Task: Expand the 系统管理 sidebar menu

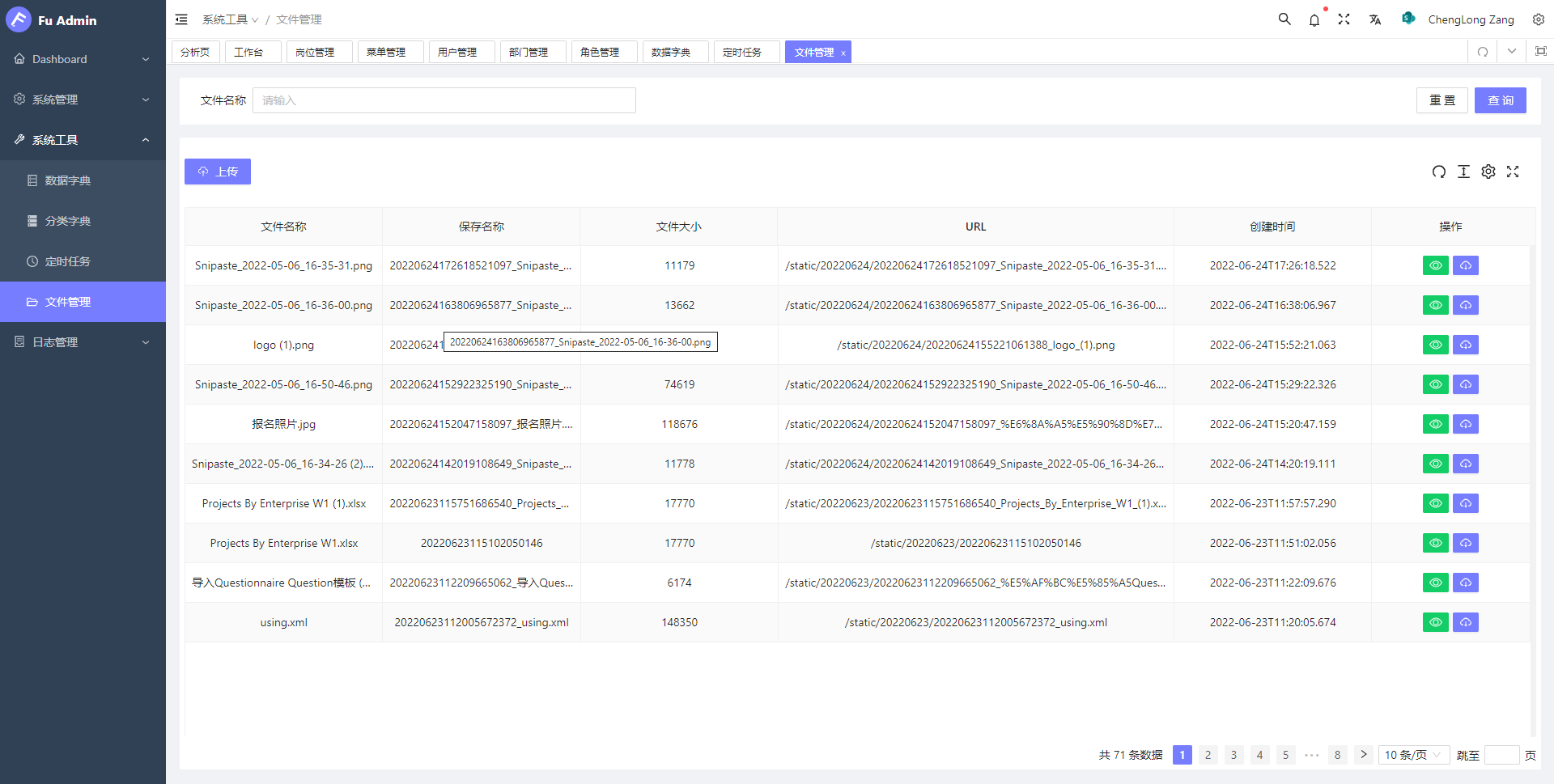Action: 83,100
